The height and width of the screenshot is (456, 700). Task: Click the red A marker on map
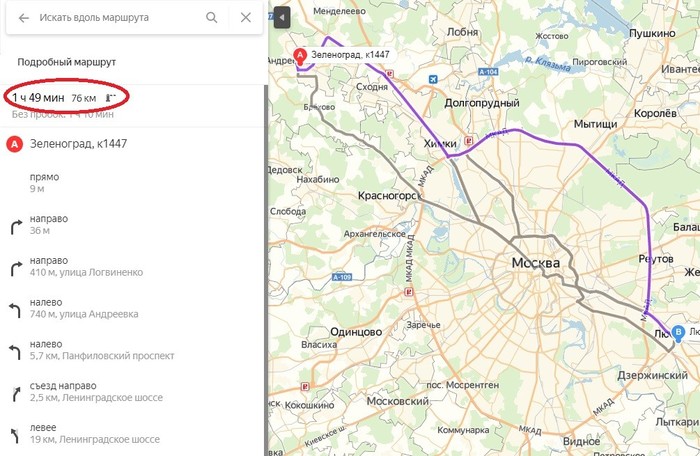(299, 56)
